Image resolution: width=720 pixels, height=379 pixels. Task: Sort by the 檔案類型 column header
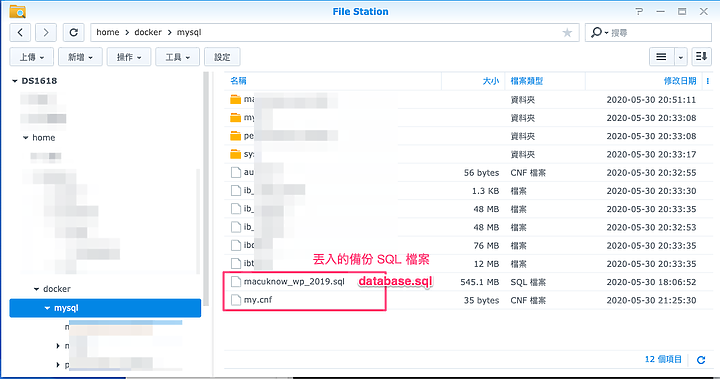click(x=527, y=81)
